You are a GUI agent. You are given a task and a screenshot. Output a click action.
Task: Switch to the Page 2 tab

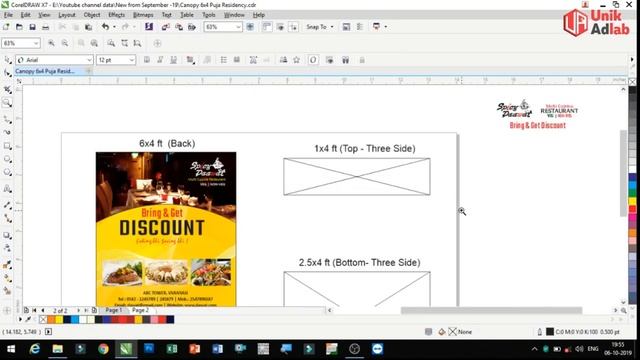[x=140, y=310]
